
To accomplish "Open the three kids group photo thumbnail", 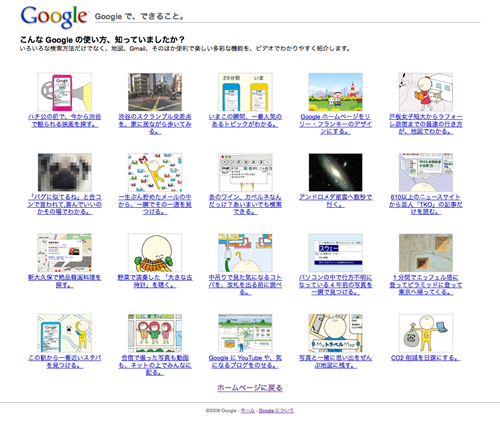I will point(155,333).
